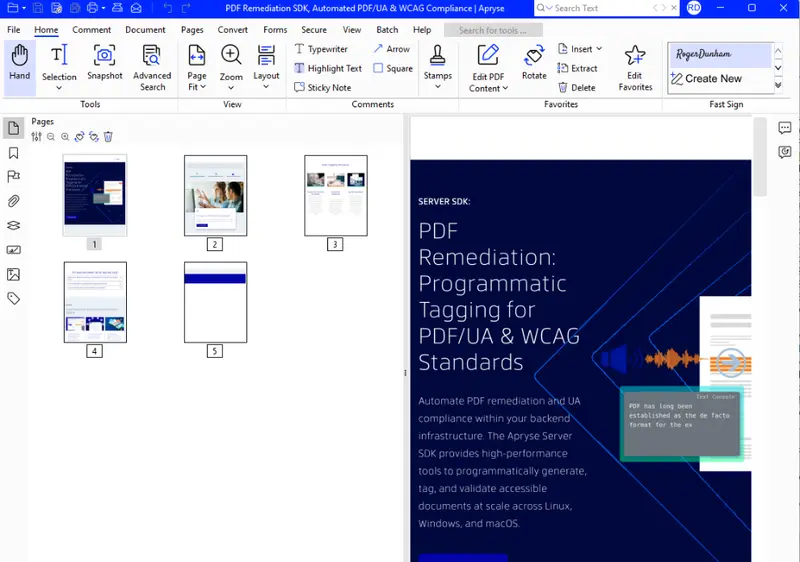Open page thumbnail options sliders icon
The width and height of the screenshot is (800, 562).
(36, 137)
